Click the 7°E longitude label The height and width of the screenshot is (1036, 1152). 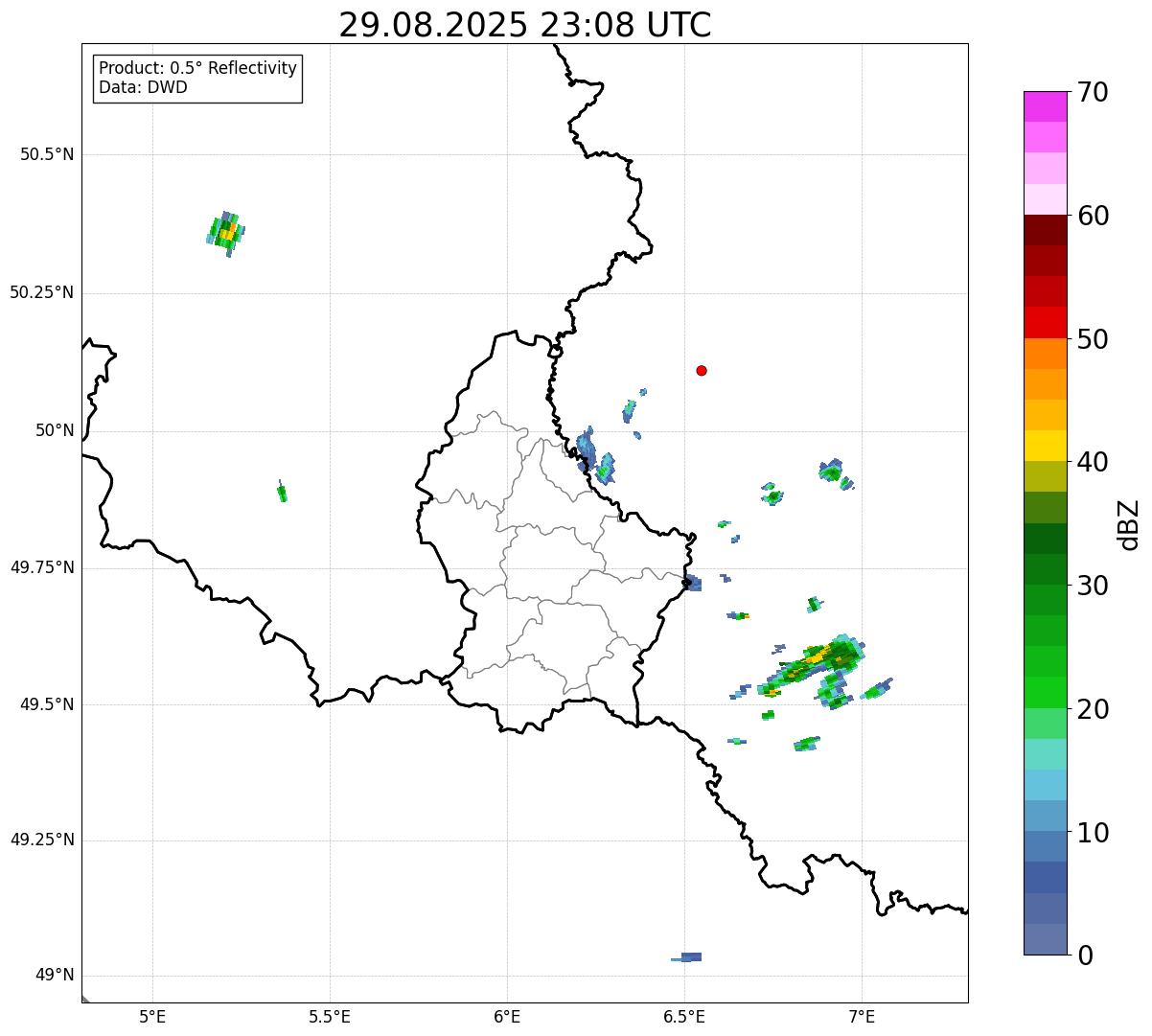(862, 1016)
